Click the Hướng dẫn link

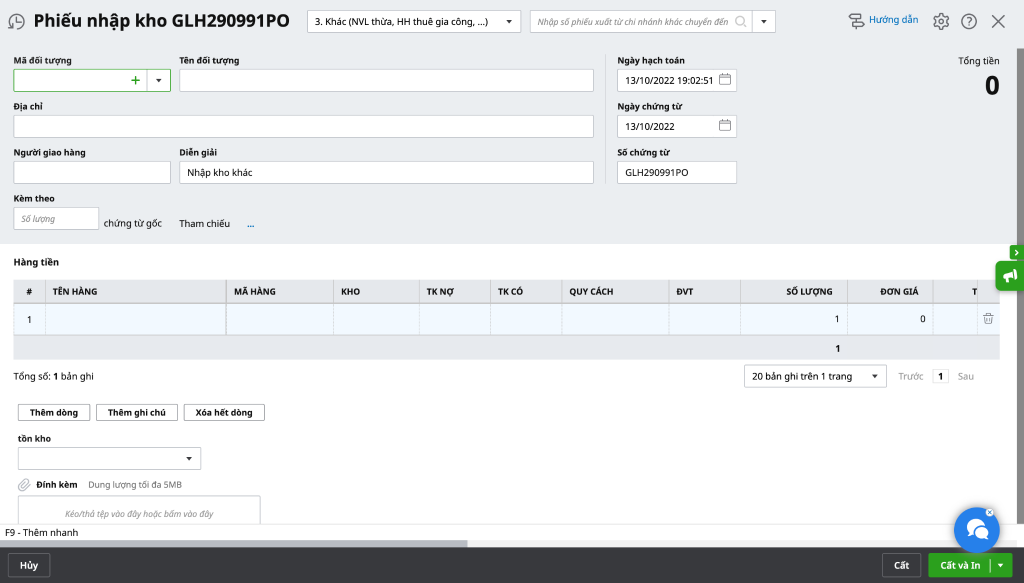pyautogui.click(x=893, y=20)
